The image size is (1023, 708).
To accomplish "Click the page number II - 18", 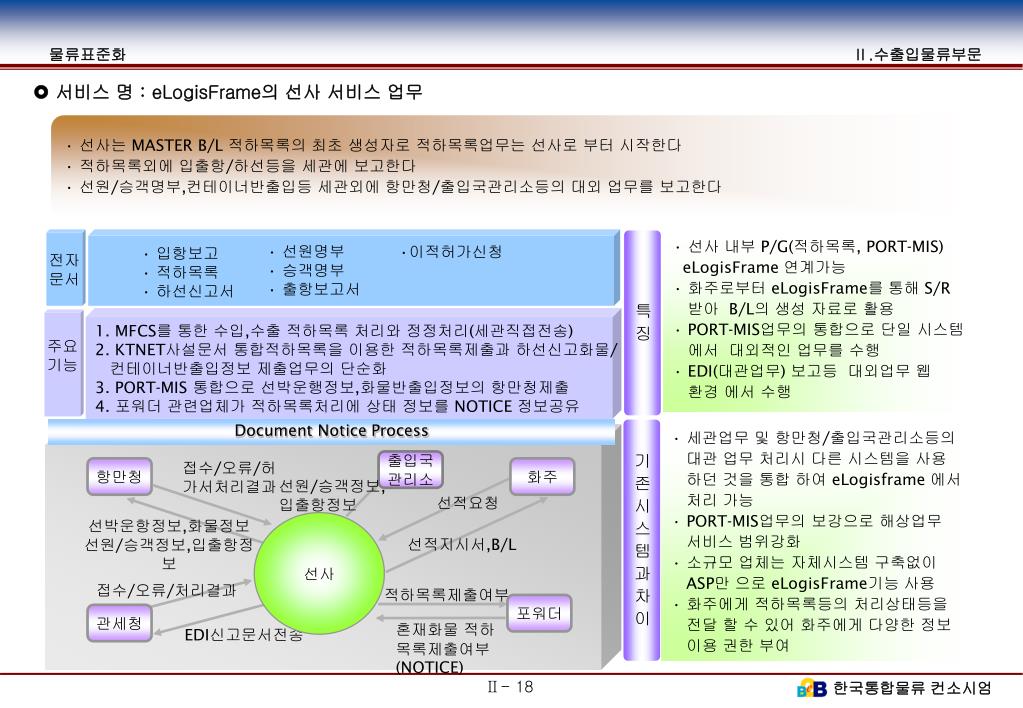I will (510, 687).
